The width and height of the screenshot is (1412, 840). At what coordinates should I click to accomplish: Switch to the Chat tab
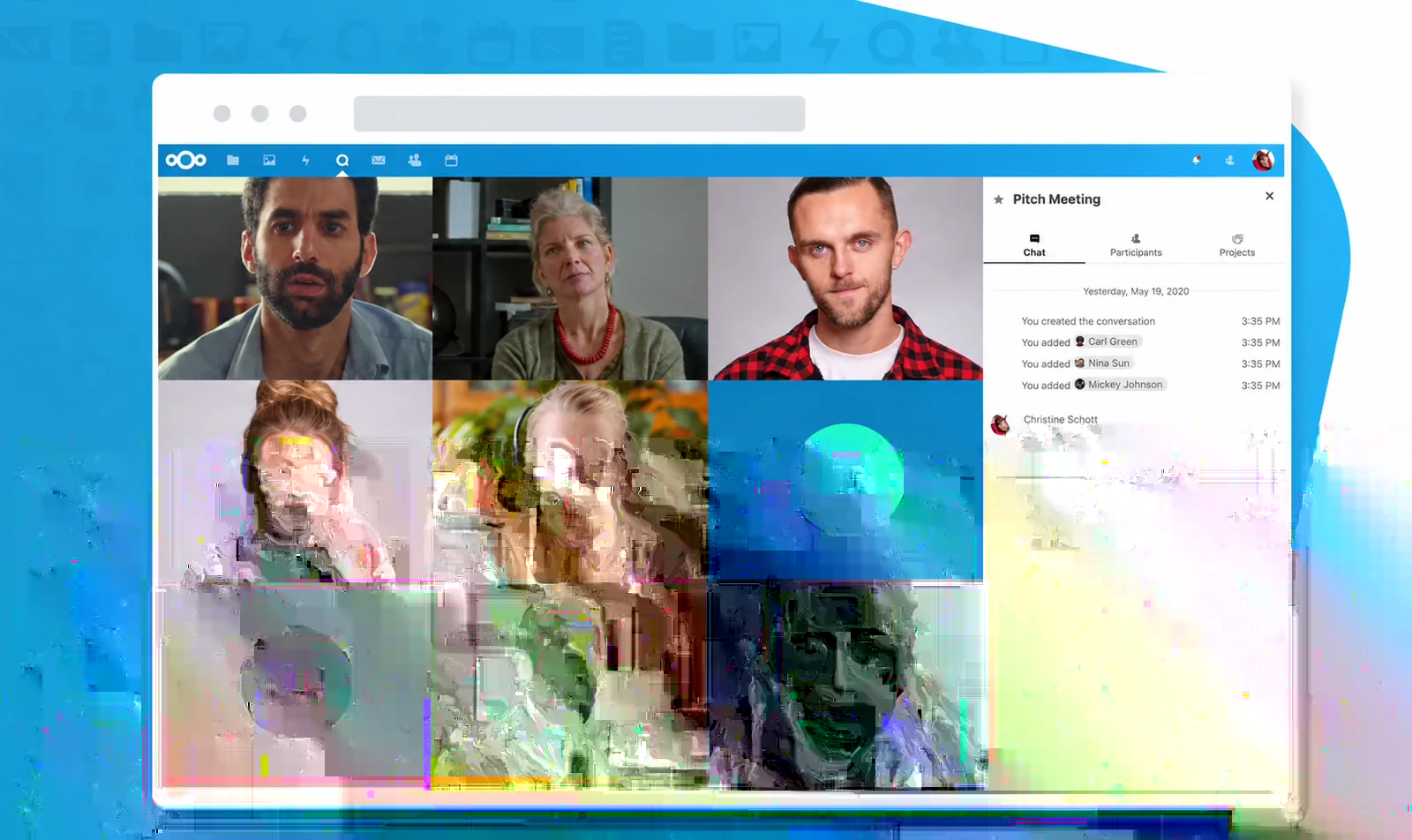pyautogui.click(x=1034, y=246)
